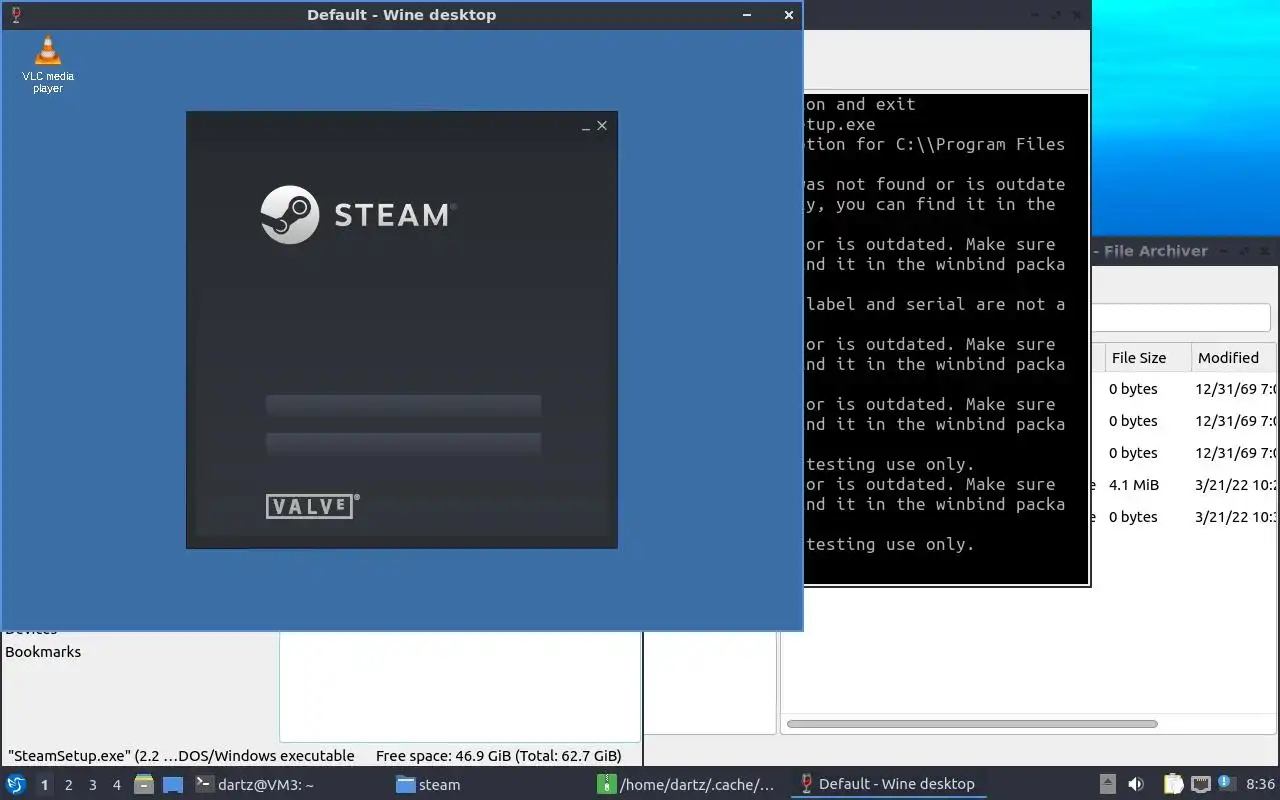Minimize the Default - Wine desktop window
1280x800 pixels.
tap(748, 15)
